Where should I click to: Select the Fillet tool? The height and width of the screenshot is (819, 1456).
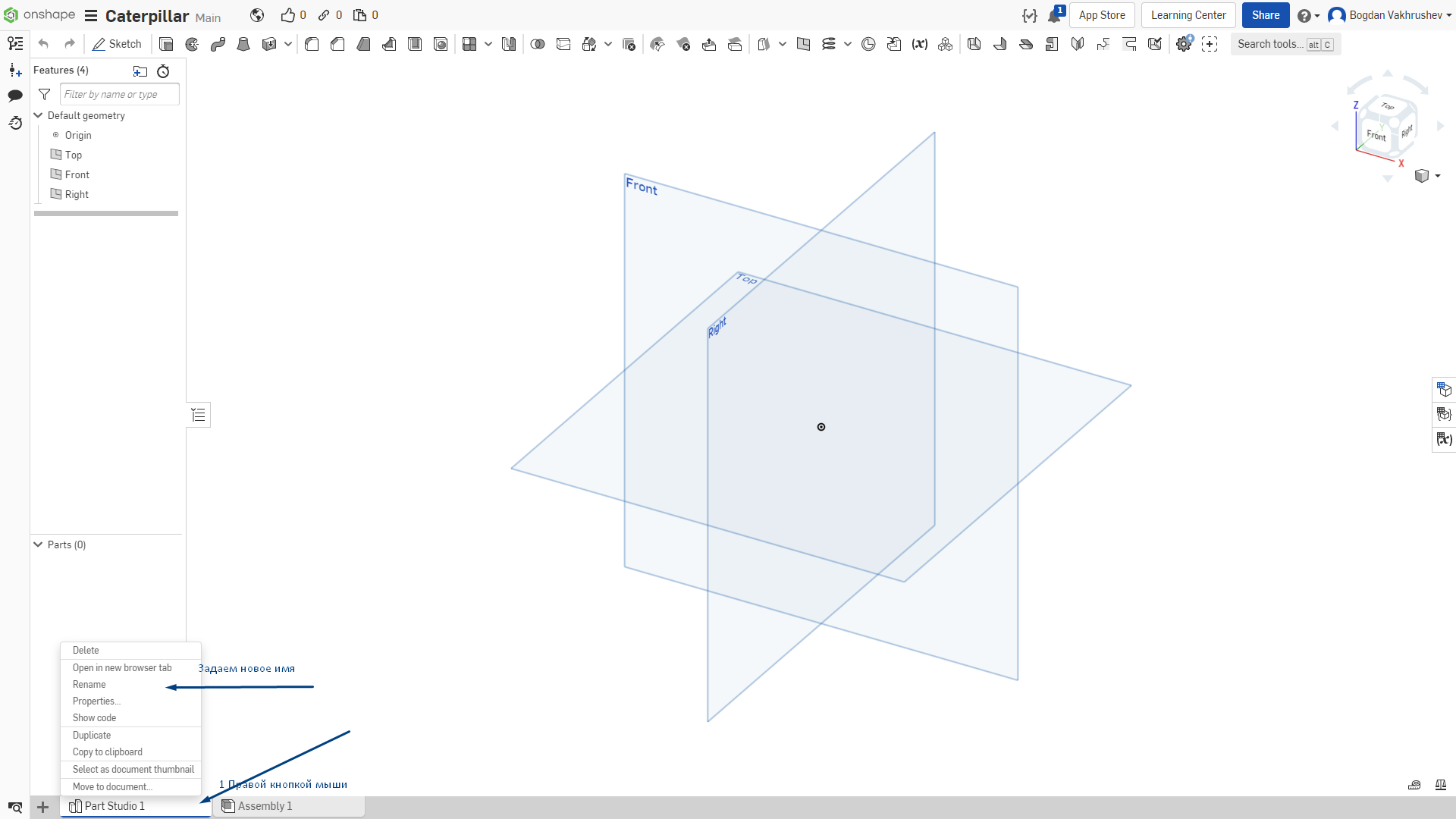point(312,44)
